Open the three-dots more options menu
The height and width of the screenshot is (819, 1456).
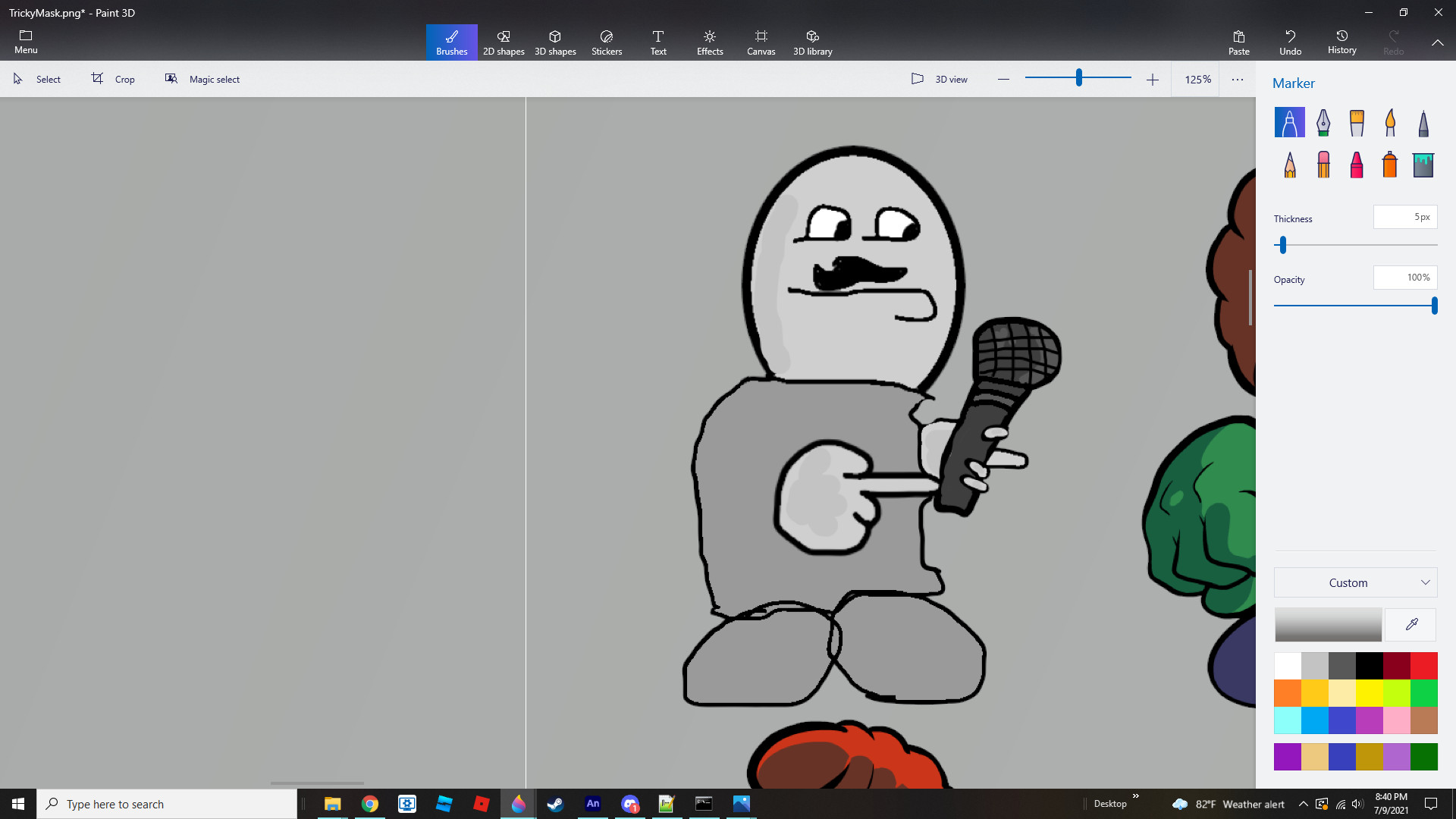[1238, 79]
